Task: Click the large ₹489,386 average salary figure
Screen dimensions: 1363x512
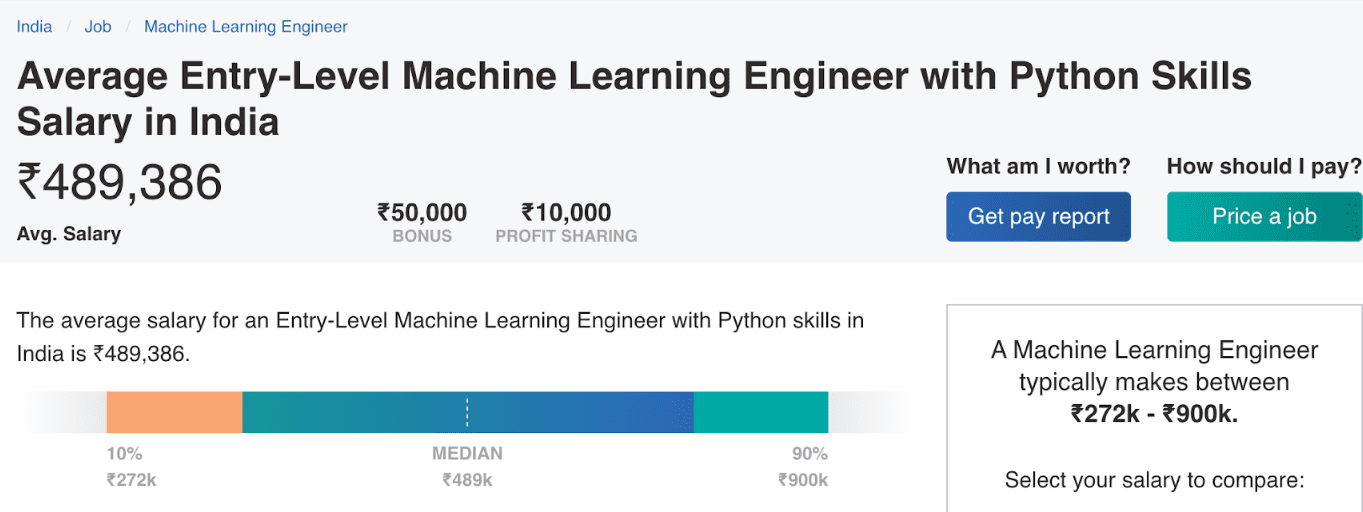Action: pos(120,183)
